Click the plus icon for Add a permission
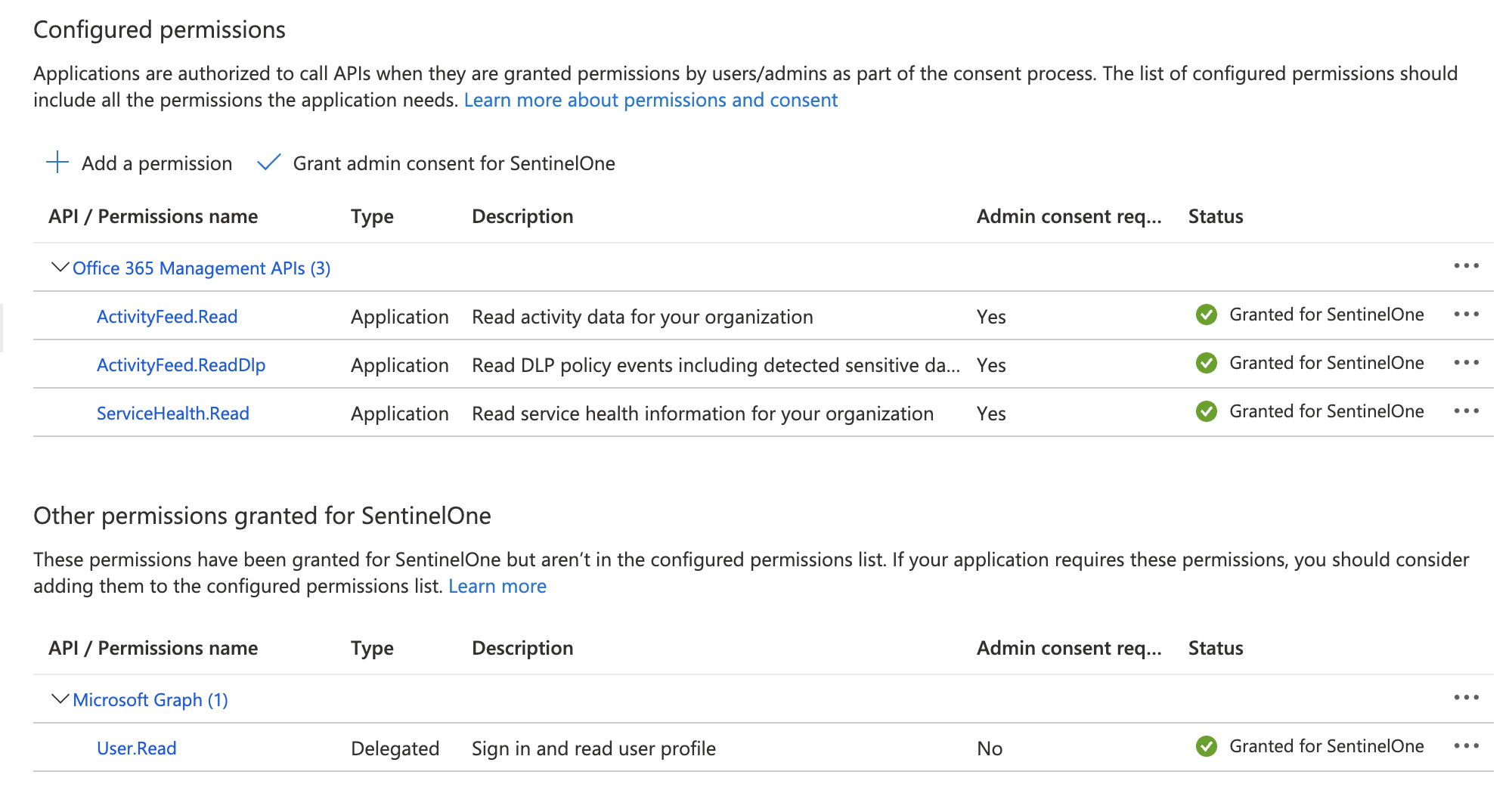The image size is (1512, 812). coord(57,163)
